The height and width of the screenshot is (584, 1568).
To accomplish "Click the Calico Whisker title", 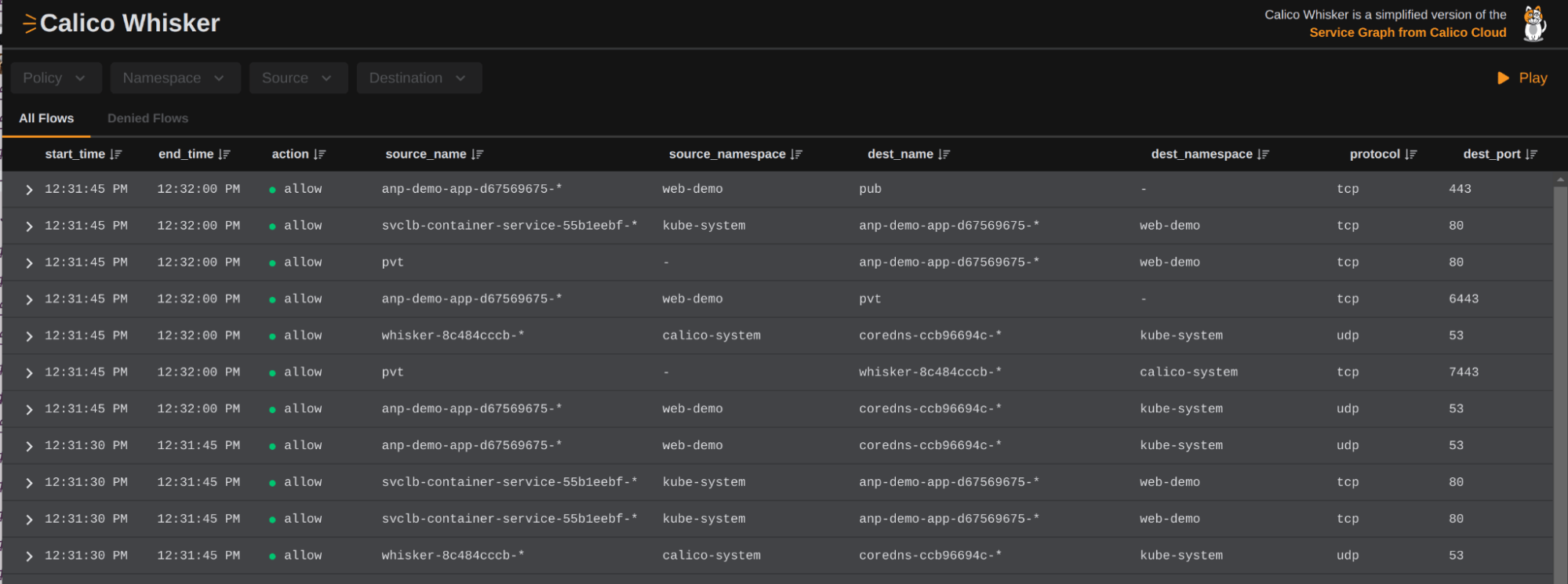I will tap(129, 24).
